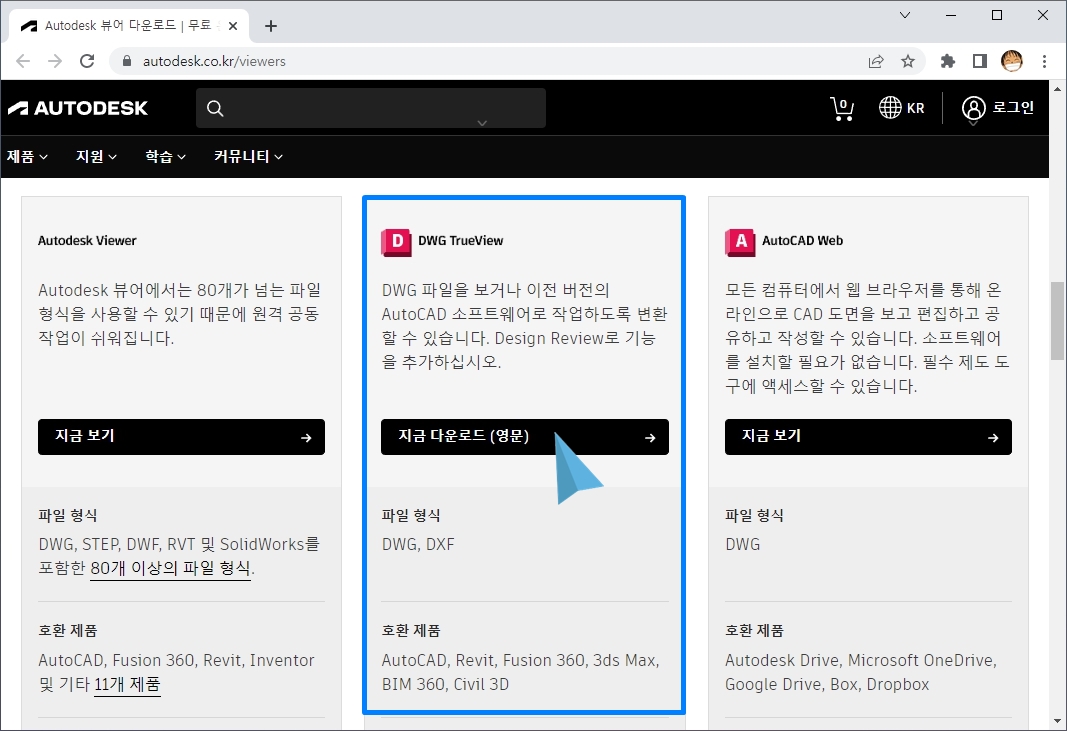Select the Autodesk 뷰어 다운로드 browser tab
Viewport: 1067px width, 731px height.
pos(129,26)
